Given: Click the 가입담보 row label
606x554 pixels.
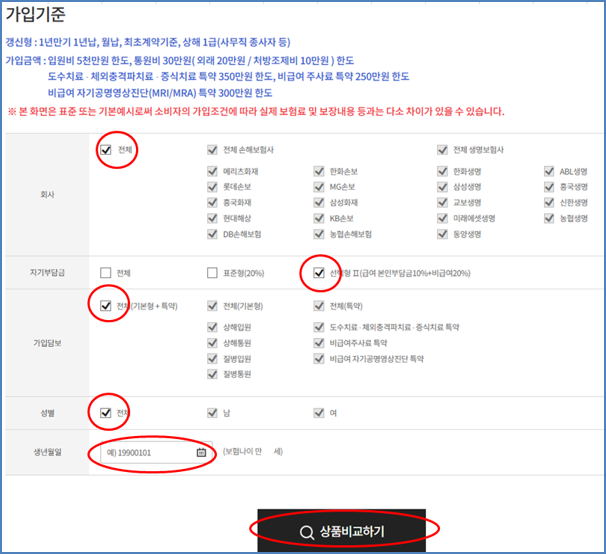Looking at the screenshot, I should 47,343.
